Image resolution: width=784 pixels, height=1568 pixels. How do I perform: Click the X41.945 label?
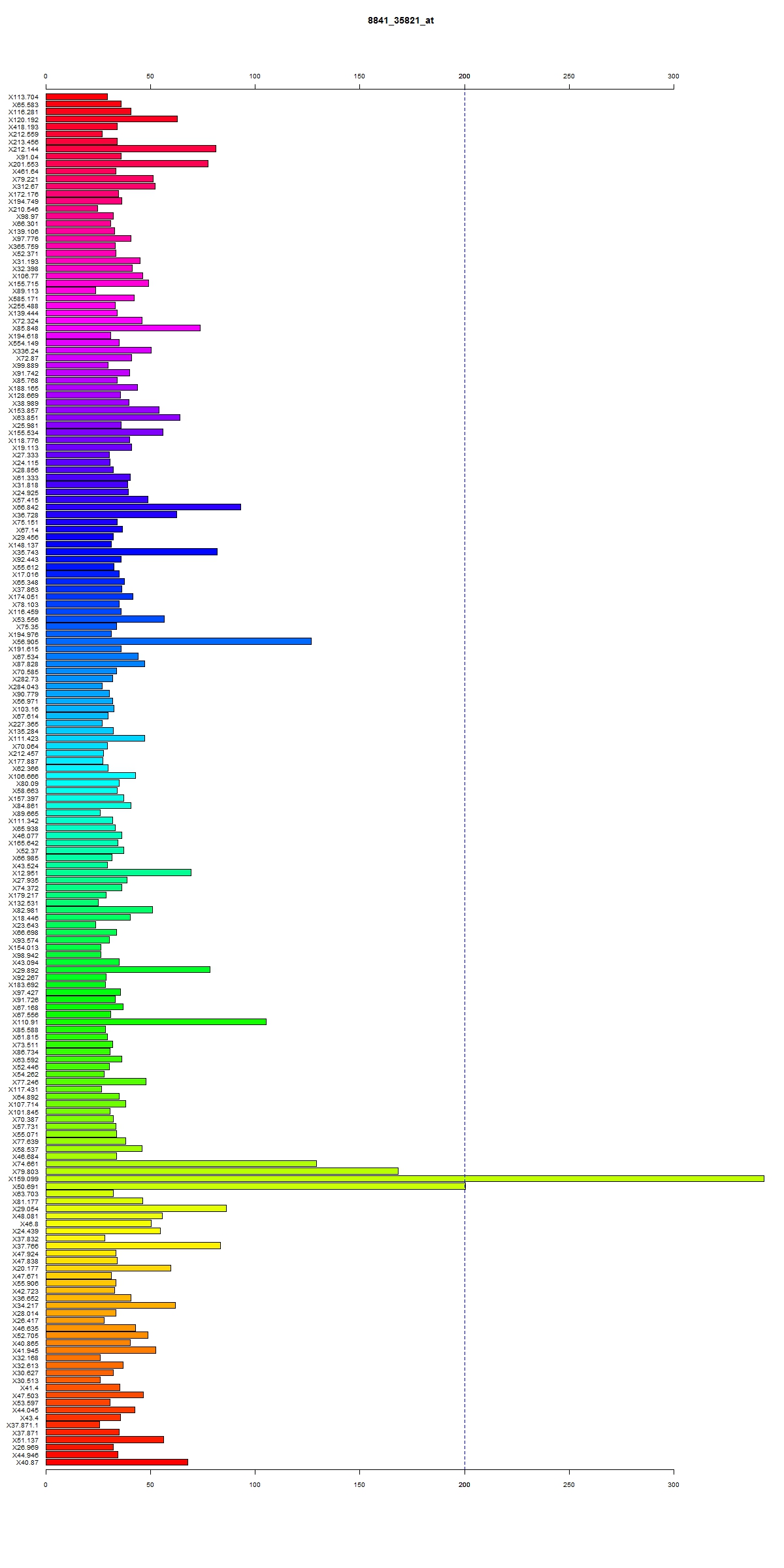25,1350
